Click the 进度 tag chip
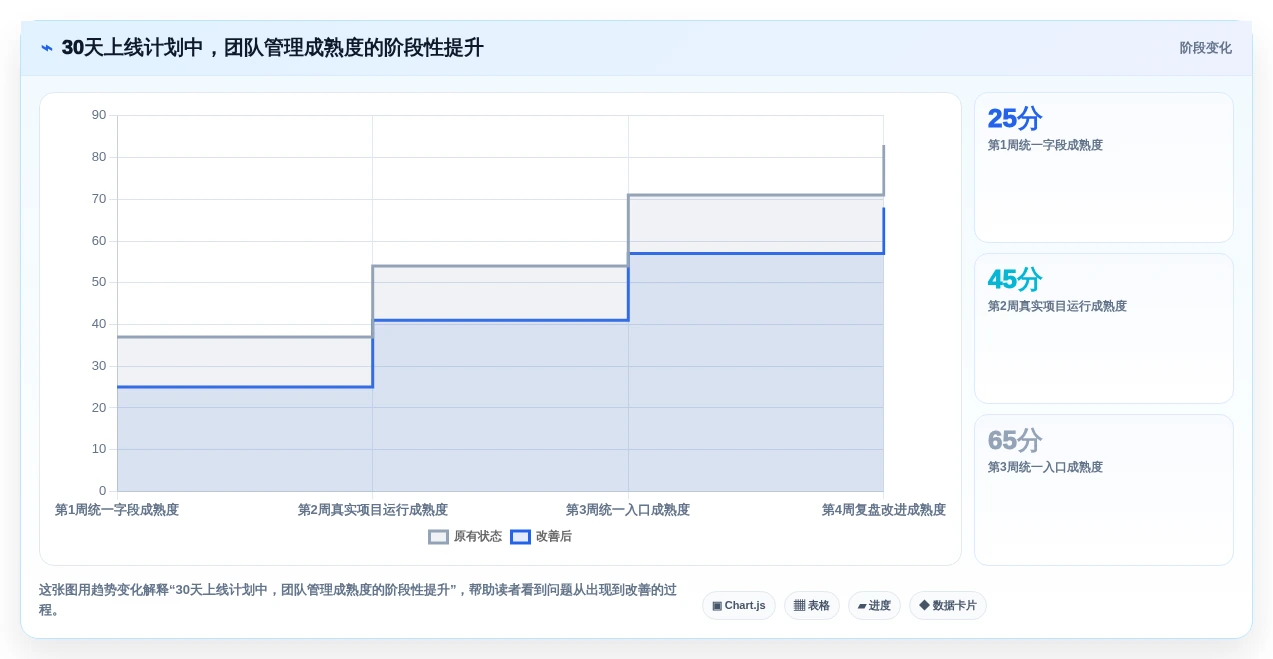Screen dimensions: 1273x659 click(874, 606)
